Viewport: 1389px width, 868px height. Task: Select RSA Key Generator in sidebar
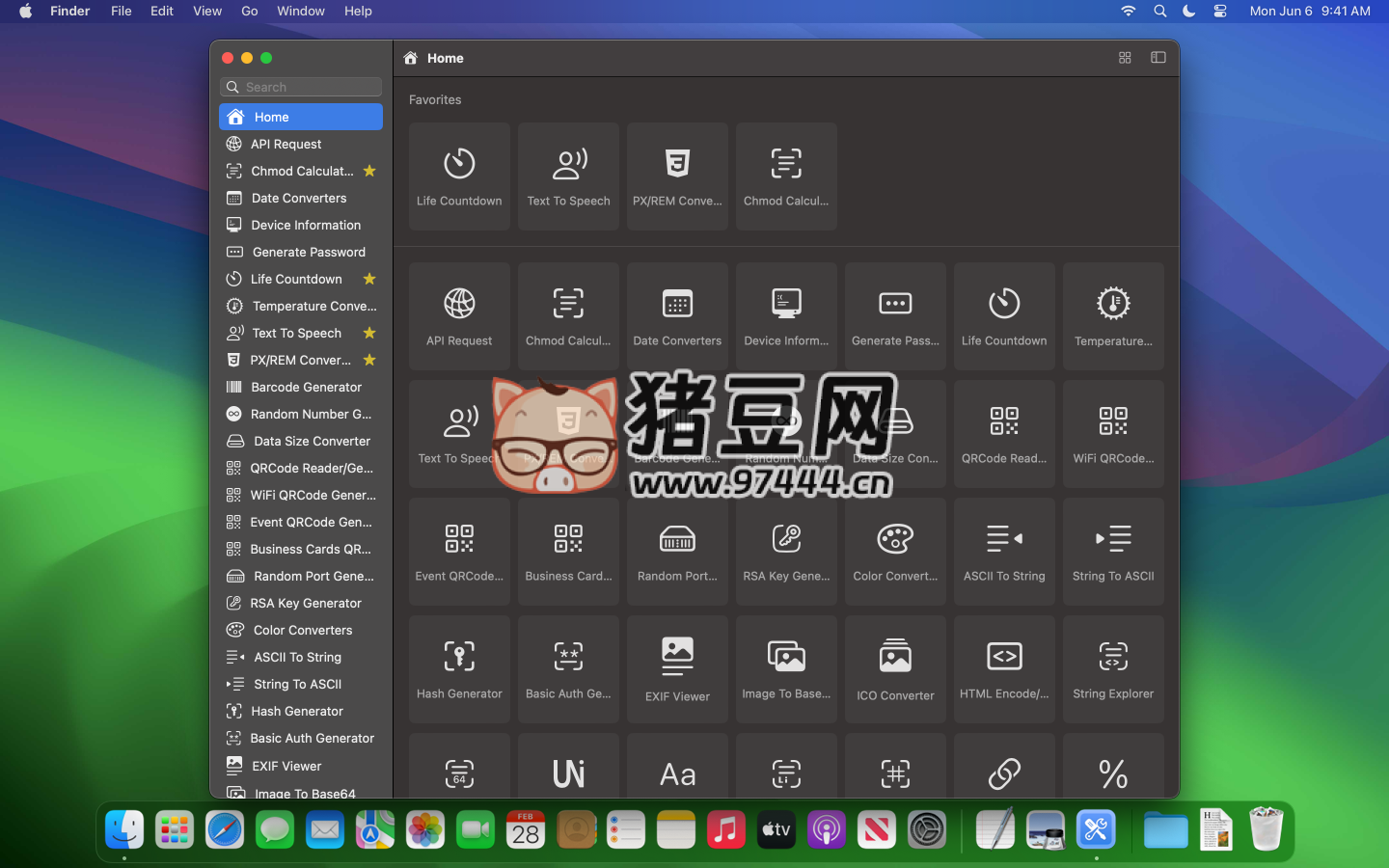click(x=301, y=603)
